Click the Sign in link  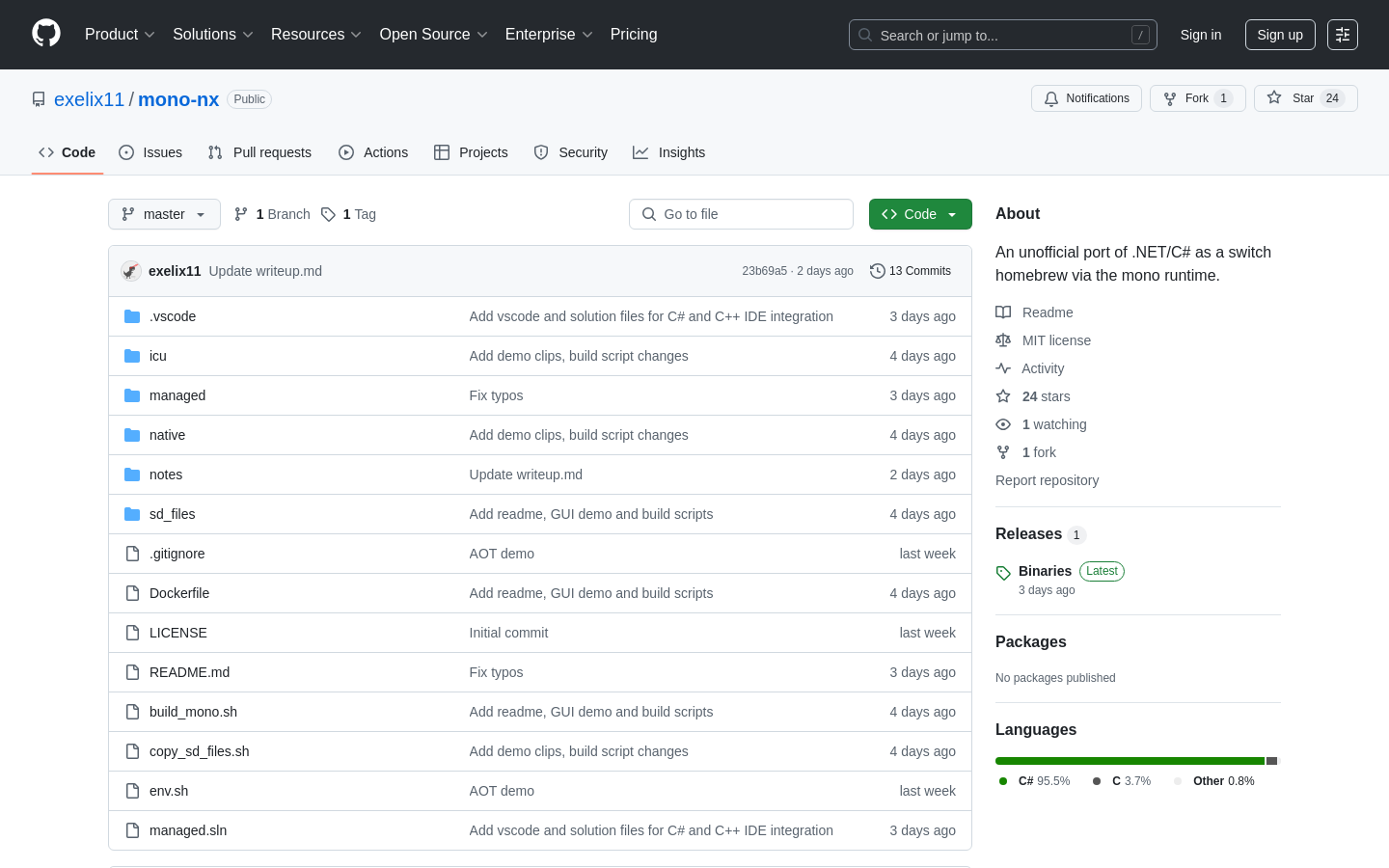pyautogui.click(x=1201, y=35)
